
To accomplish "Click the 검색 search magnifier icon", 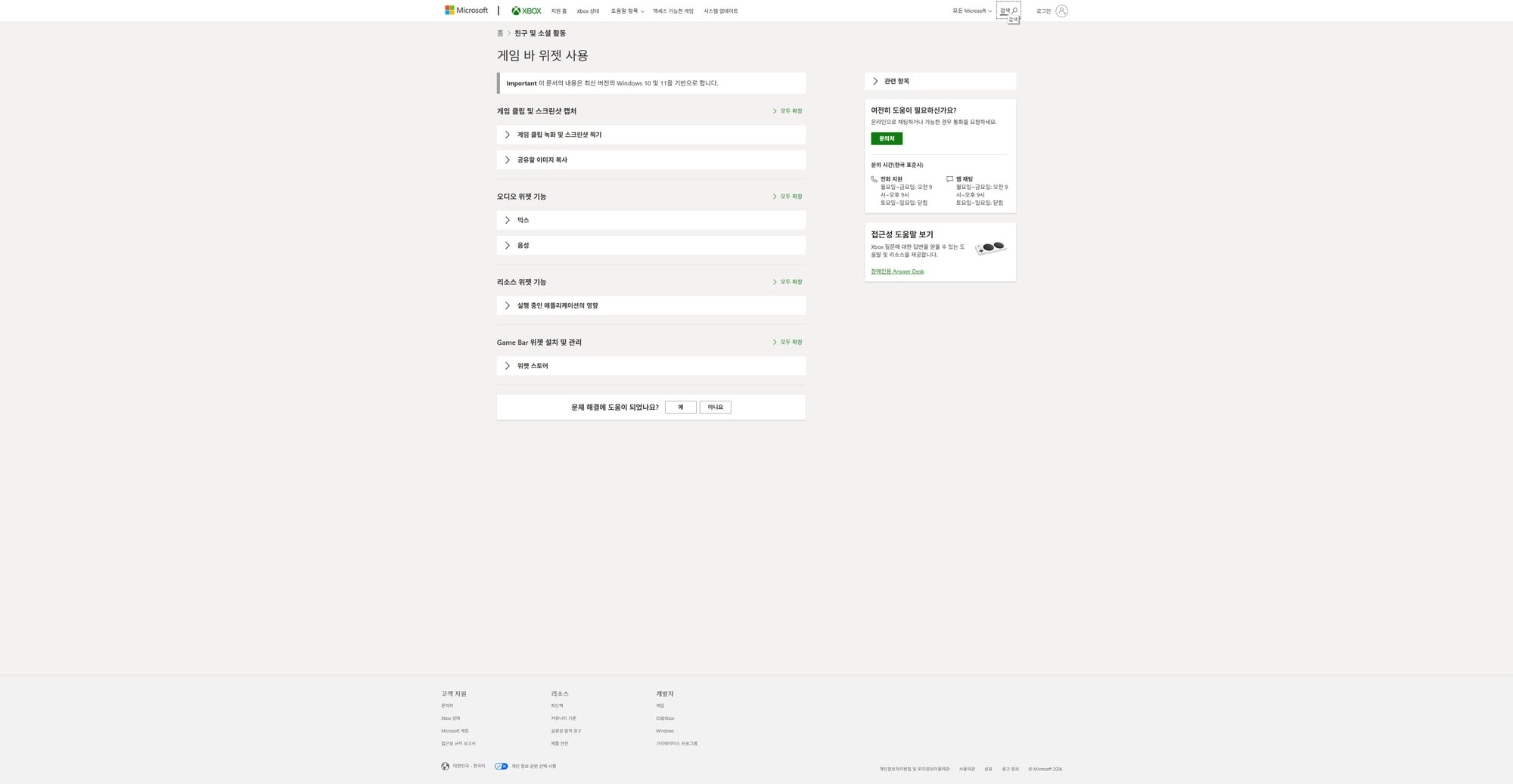I will pyautogui.click(x=1014, y=11).
